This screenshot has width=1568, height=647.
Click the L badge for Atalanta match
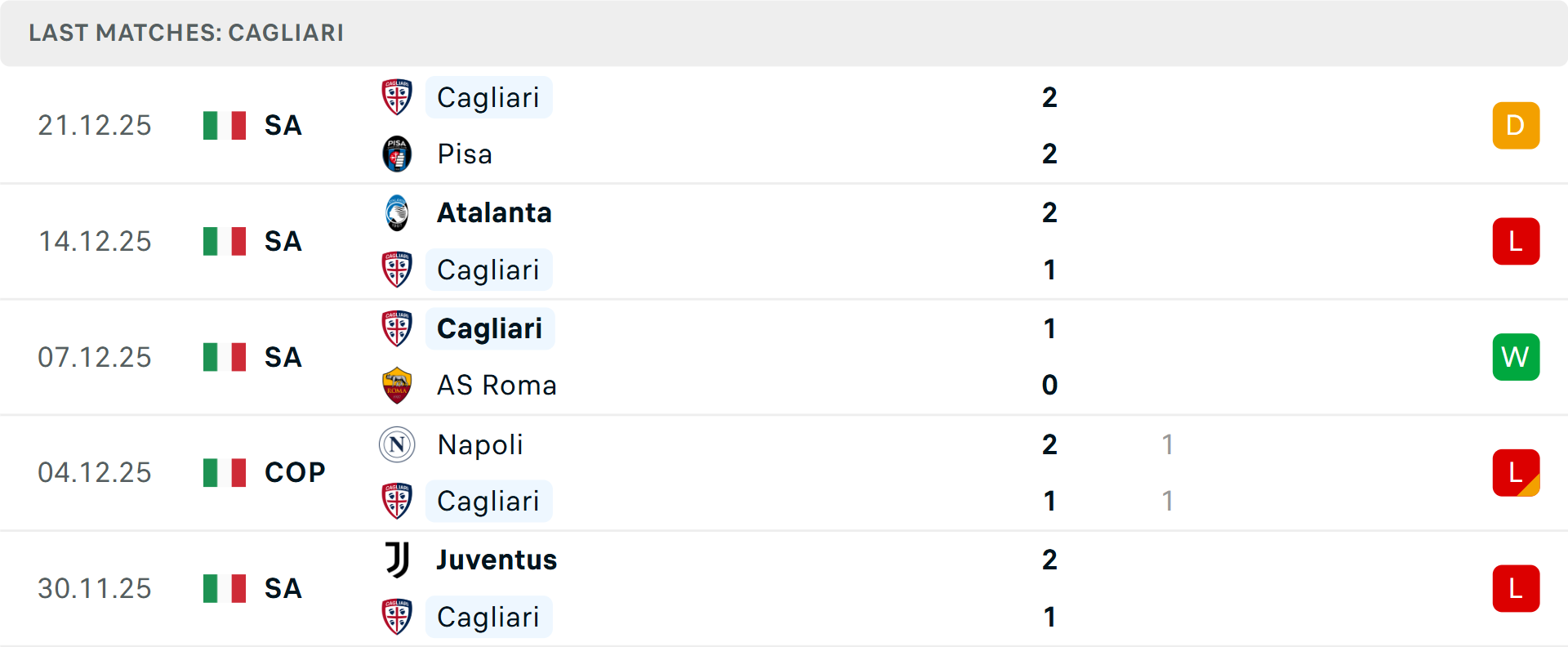[1516, 241]
